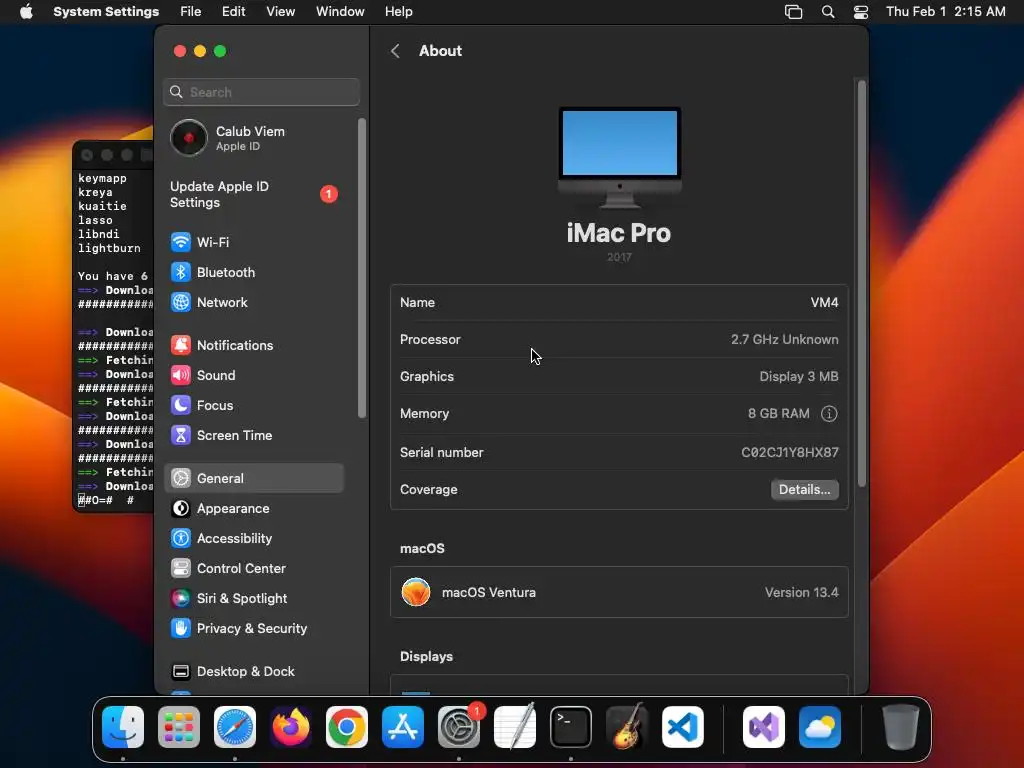1024x768 pixels.
Task: Open Siri & Spotlight settings
Action: point(253,598)
